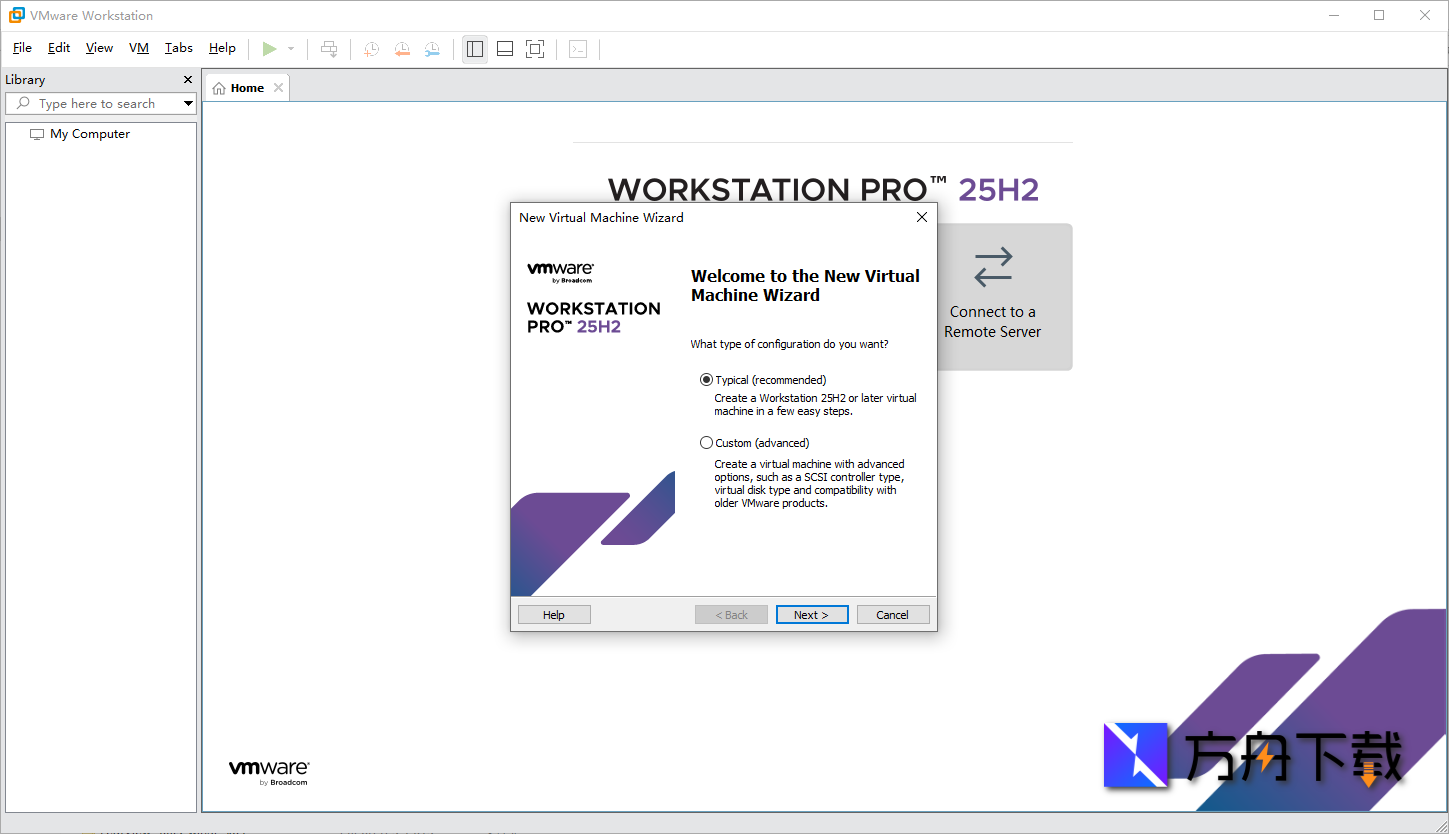
Task: Click Connect to a Remote Server
Action: [992, 297]
